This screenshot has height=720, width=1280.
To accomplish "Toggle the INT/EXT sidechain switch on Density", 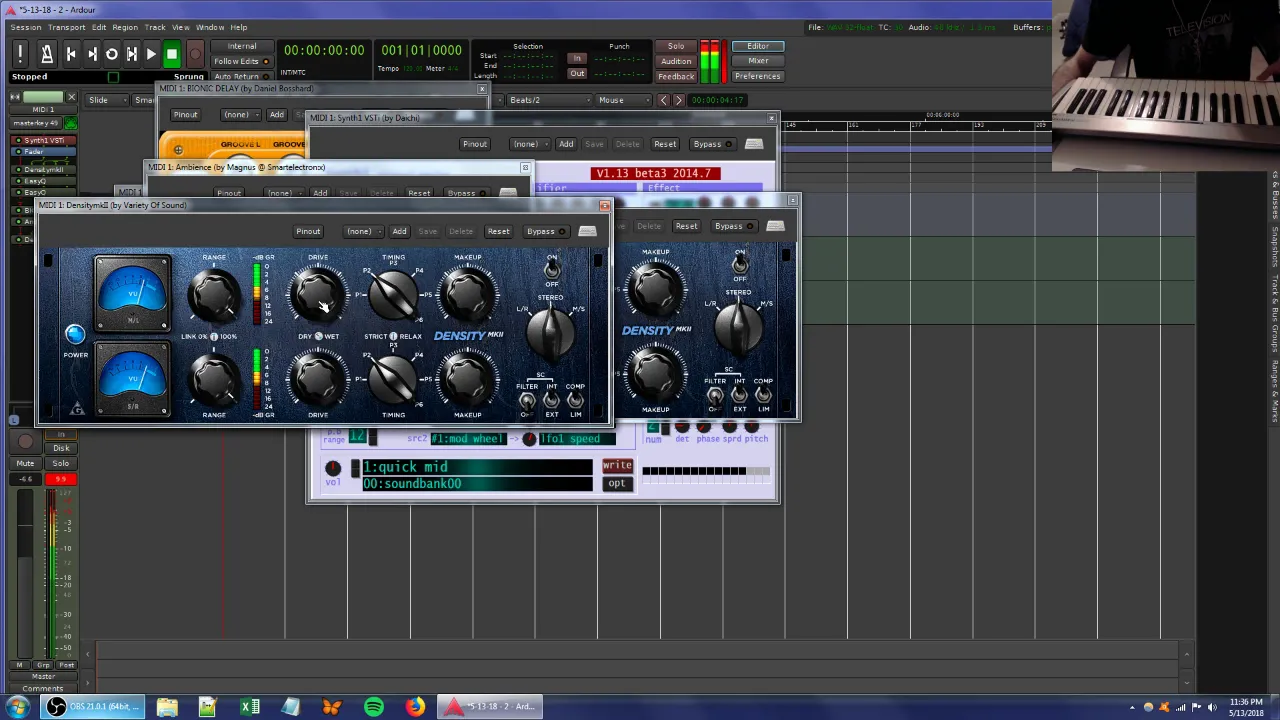I will click(551, 400).
